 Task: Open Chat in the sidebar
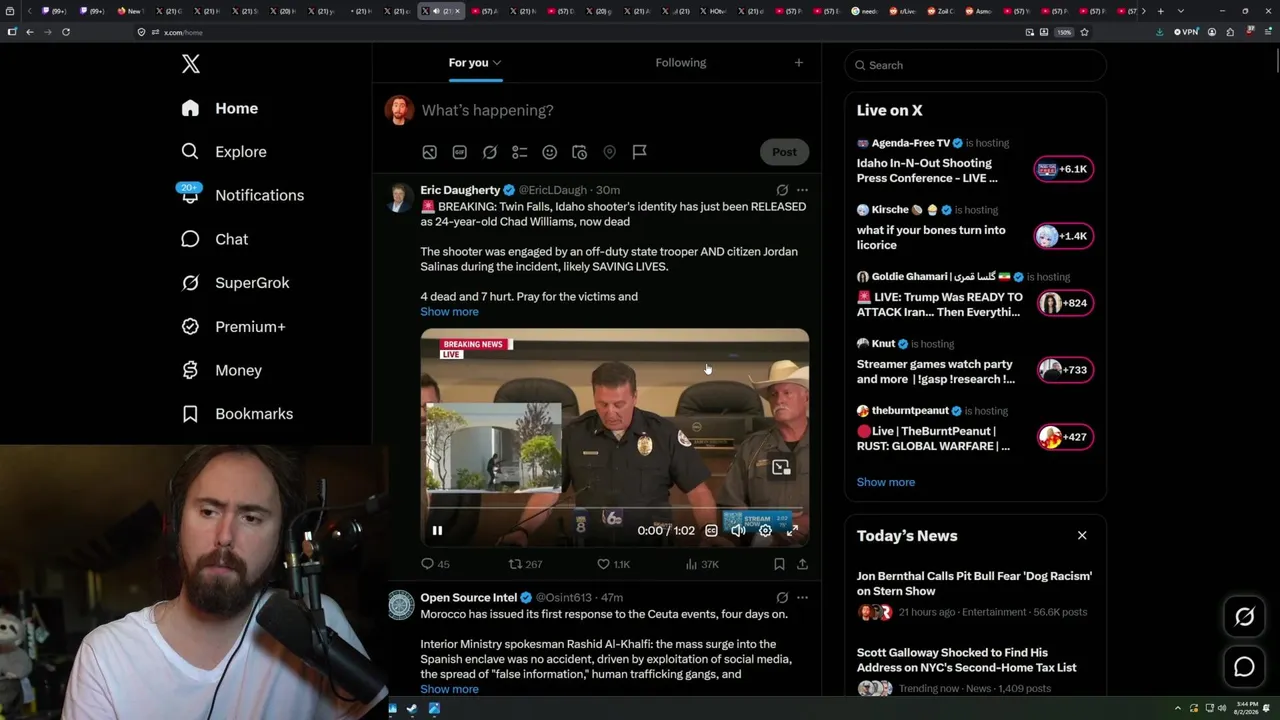(214, 239)
